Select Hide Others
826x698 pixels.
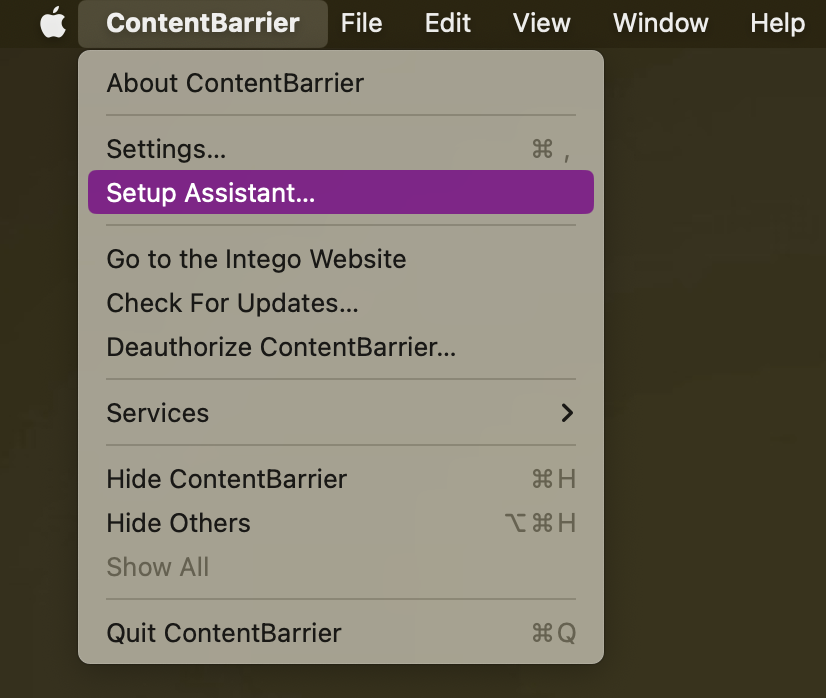(x=341, y=523)
